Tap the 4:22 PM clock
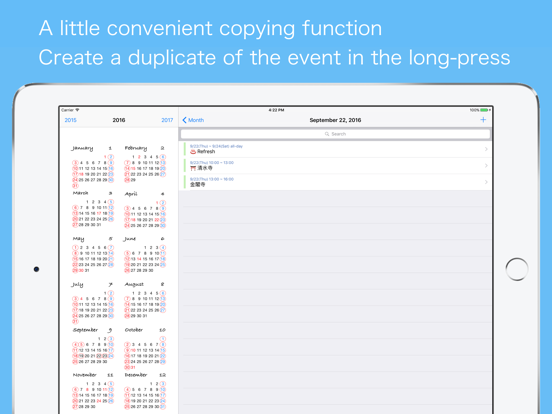This screenshot has height=414, width=552. [x=276, y=110]
